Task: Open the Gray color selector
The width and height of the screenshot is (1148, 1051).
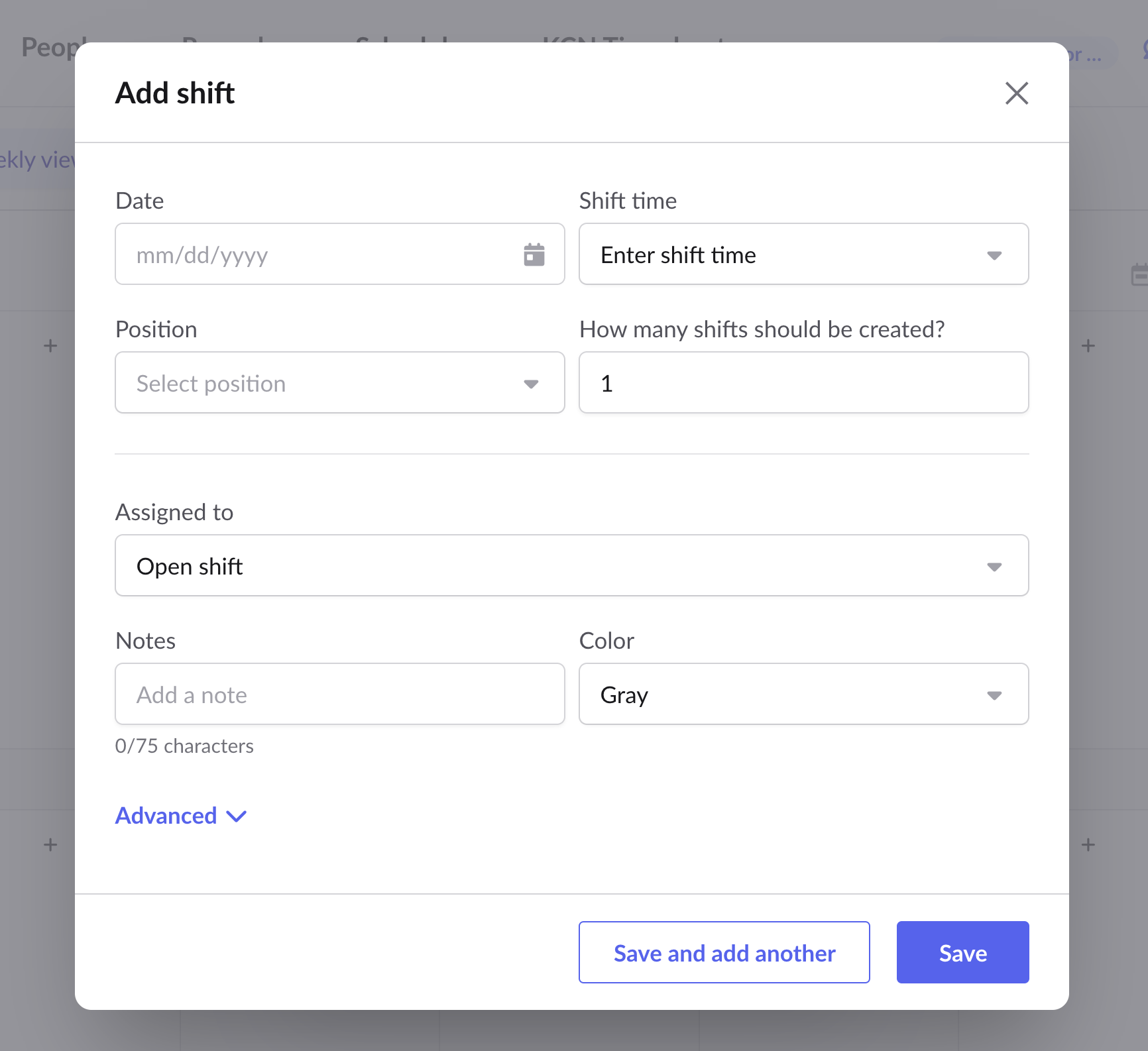Action: 803,694
